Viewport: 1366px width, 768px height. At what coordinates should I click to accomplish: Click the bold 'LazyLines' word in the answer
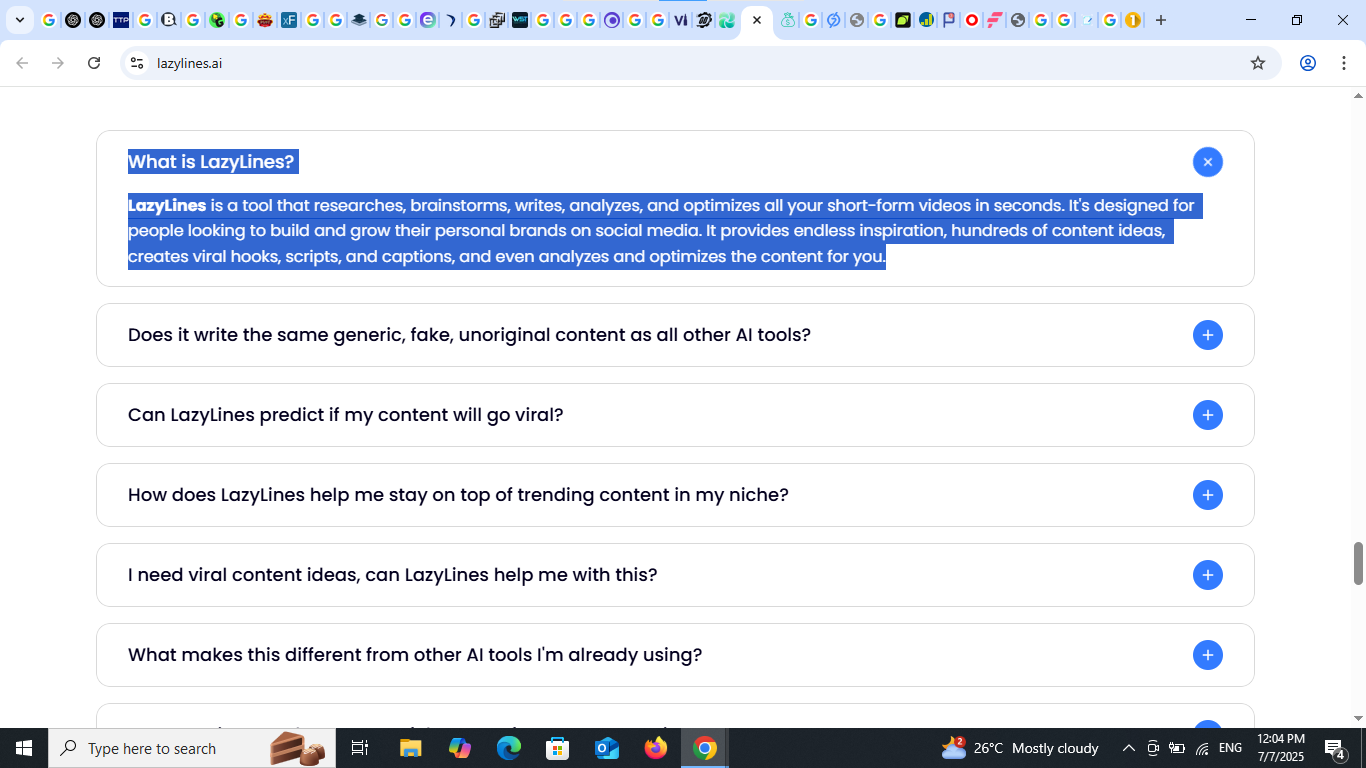click(x=167, y=206)
